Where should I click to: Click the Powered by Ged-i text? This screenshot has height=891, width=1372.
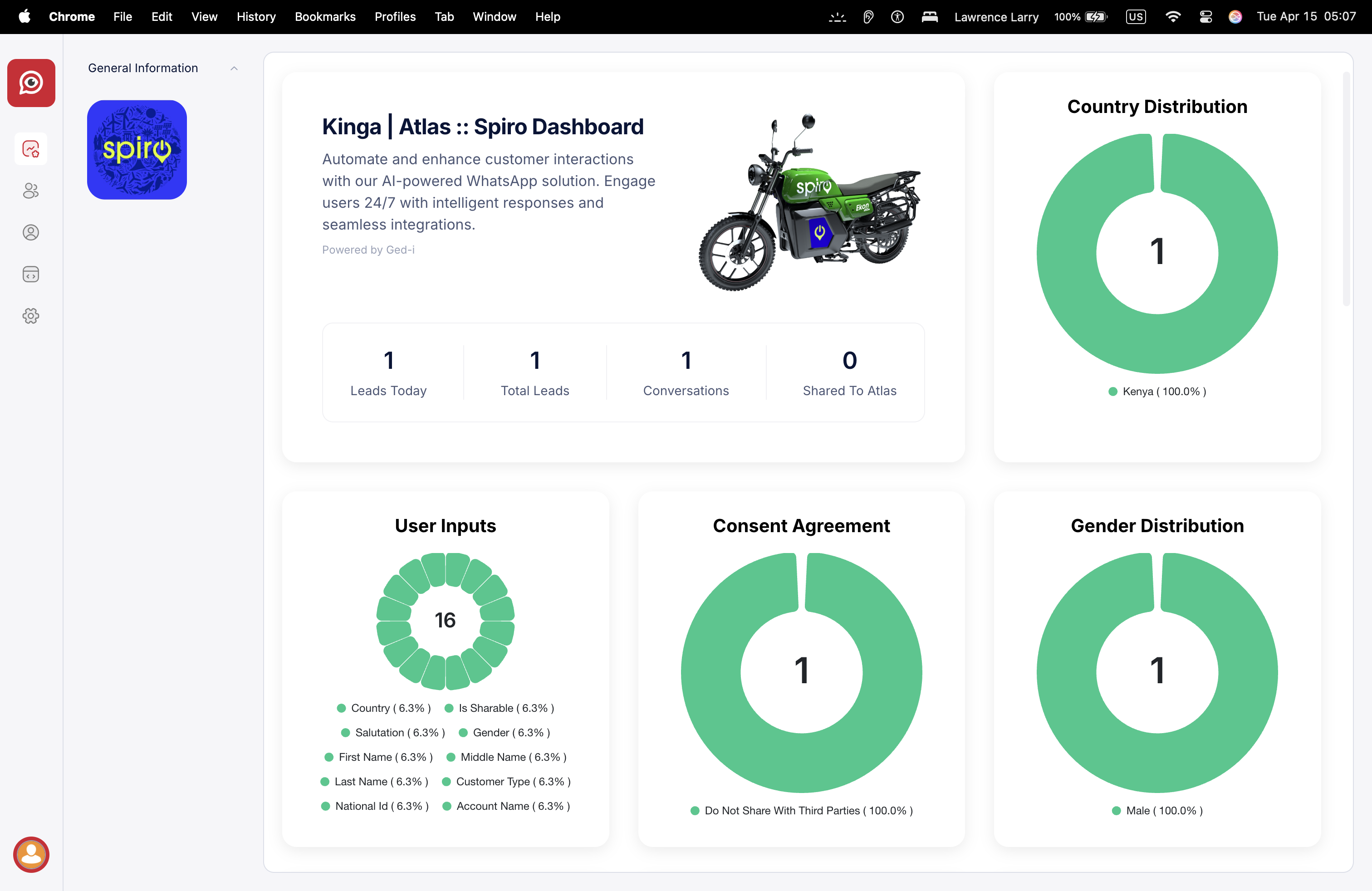click(368, 250)
